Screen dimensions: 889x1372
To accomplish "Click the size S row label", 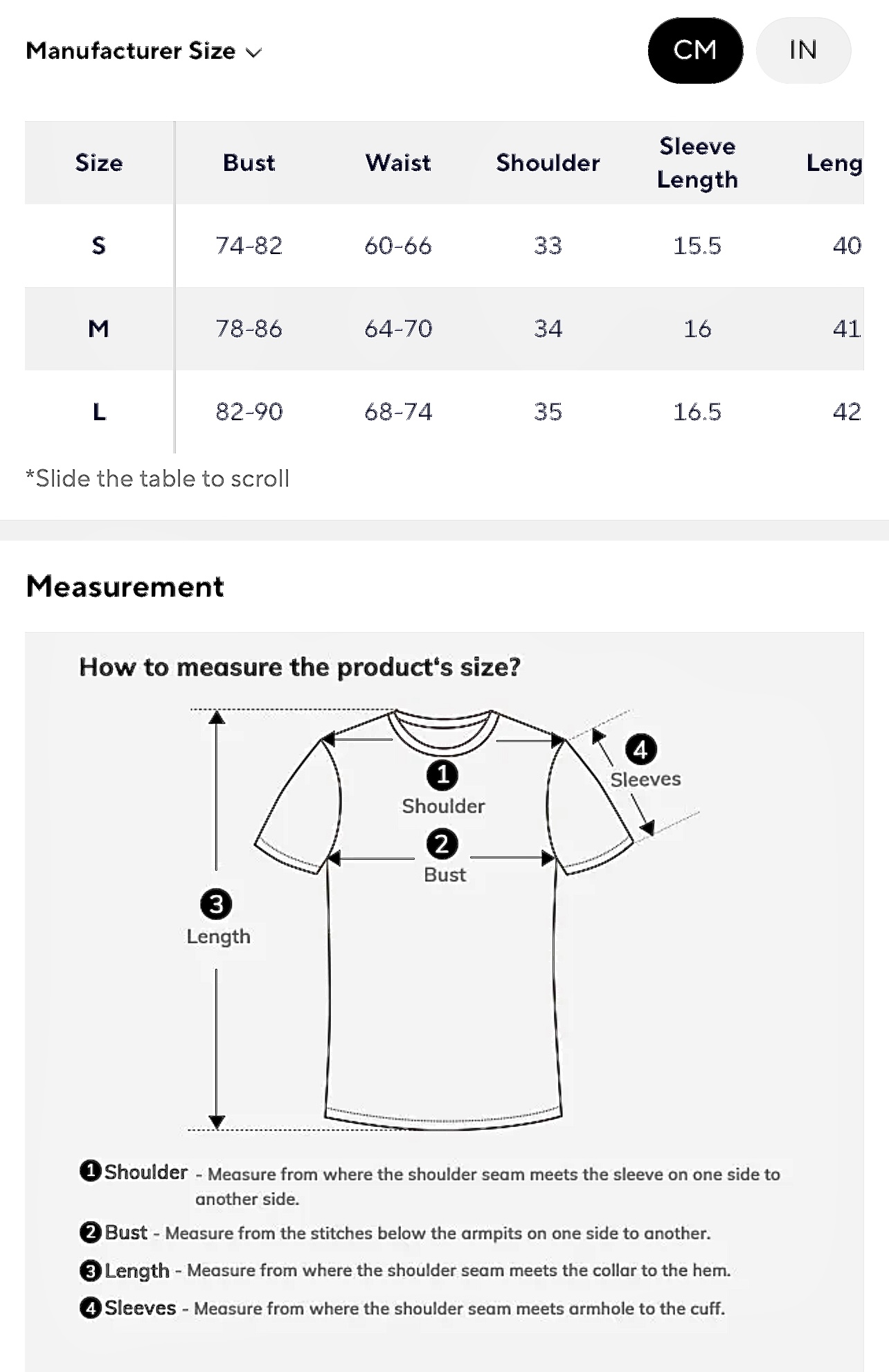I will coord(99,246).
